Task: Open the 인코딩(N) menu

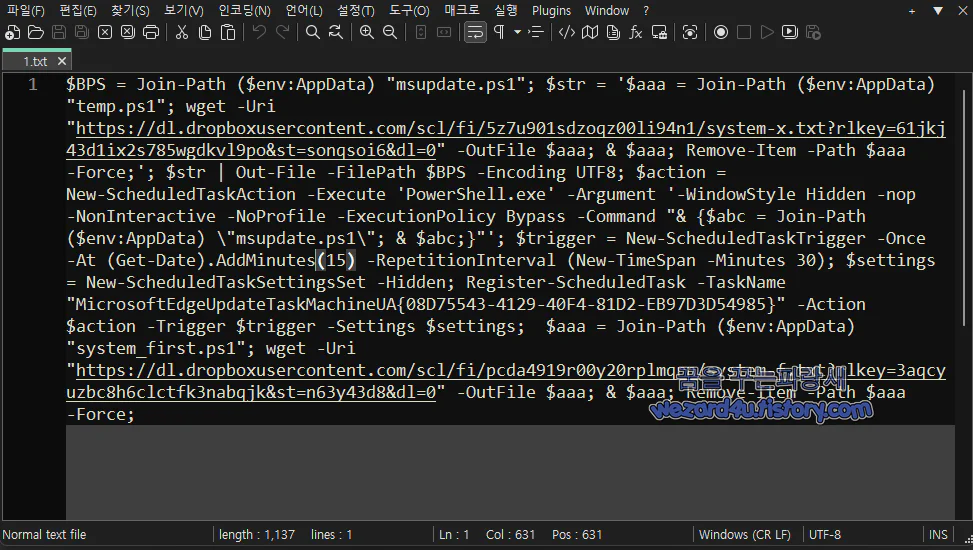Action: coord(244,11)
